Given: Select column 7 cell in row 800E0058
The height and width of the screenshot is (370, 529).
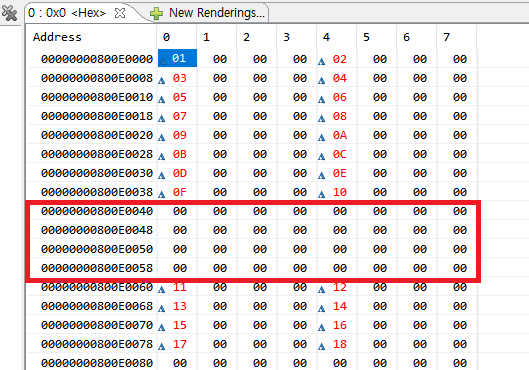Looking at the screenshot, I should pos(460,268).
